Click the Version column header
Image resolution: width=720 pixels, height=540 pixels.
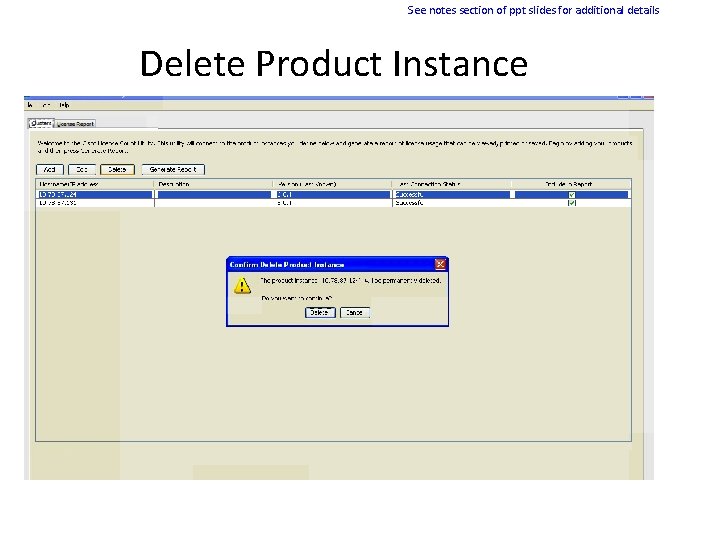pos(332,184)
